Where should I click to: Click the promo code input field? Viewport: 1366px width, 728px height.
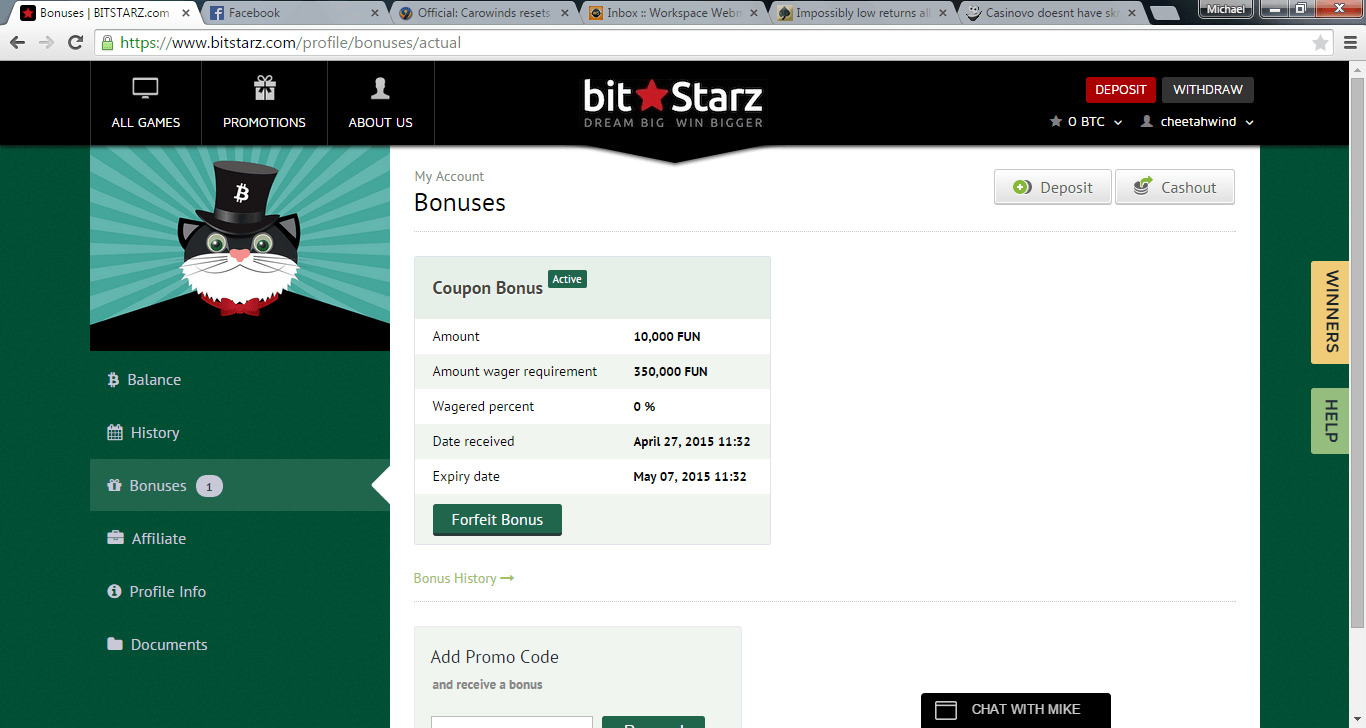coord(512,722)
